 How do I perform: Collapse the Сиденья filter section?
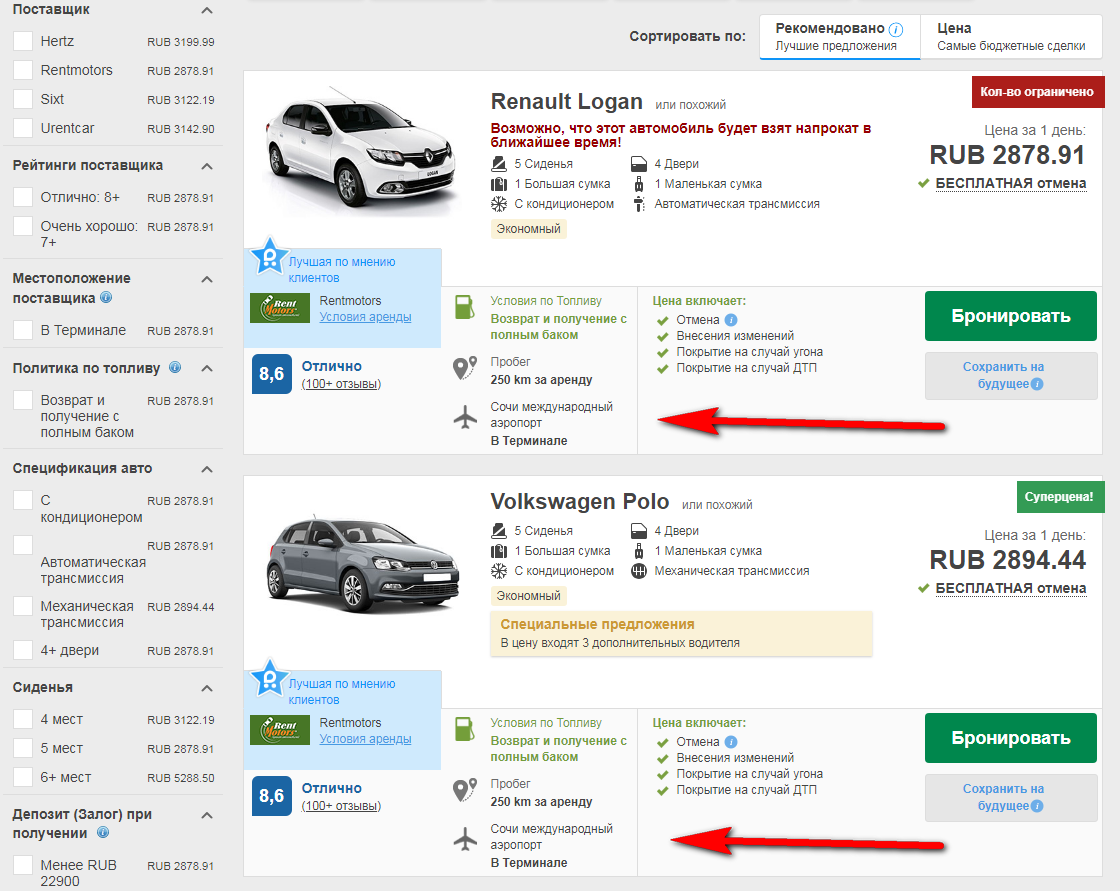point(207,688)
